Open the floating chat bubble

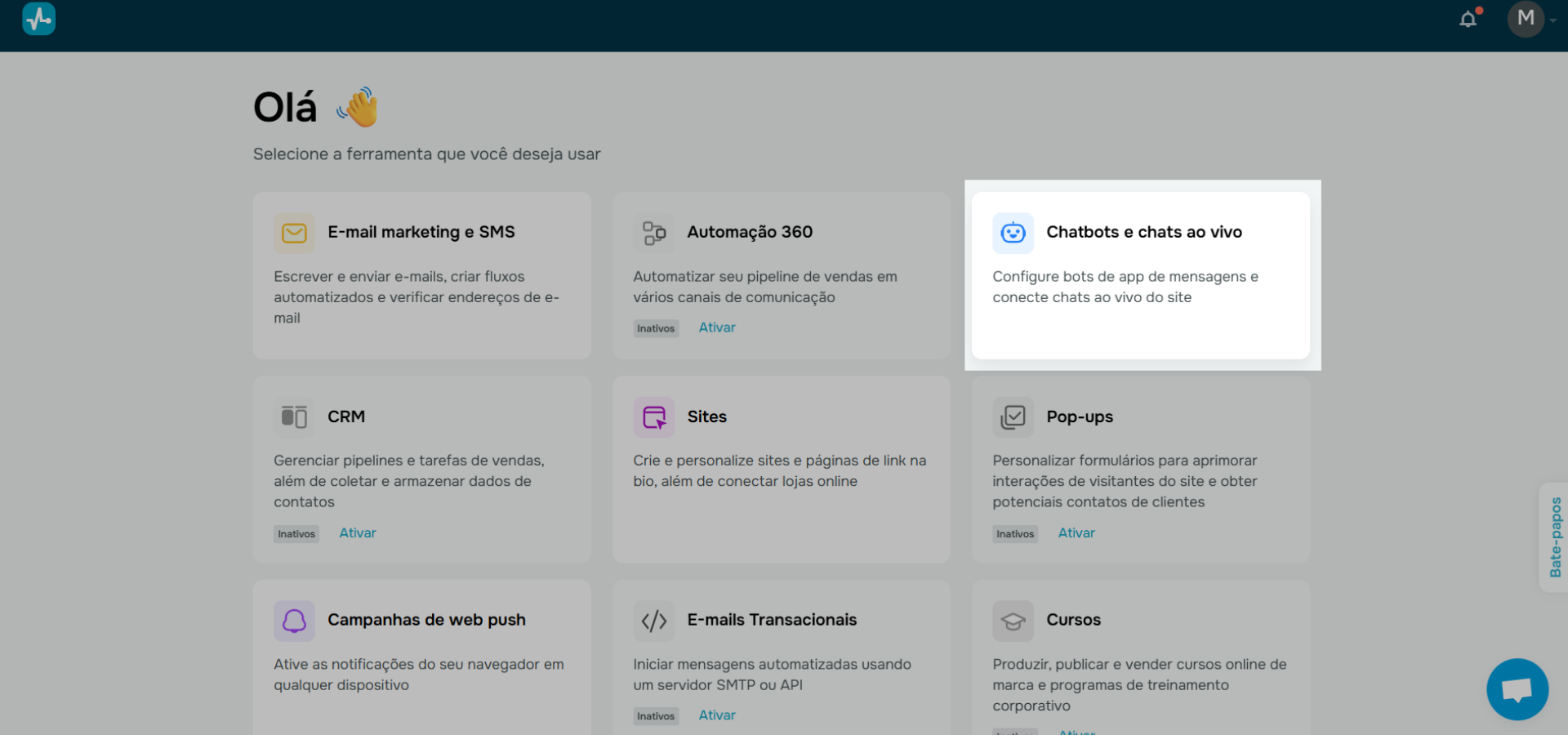1517,688
